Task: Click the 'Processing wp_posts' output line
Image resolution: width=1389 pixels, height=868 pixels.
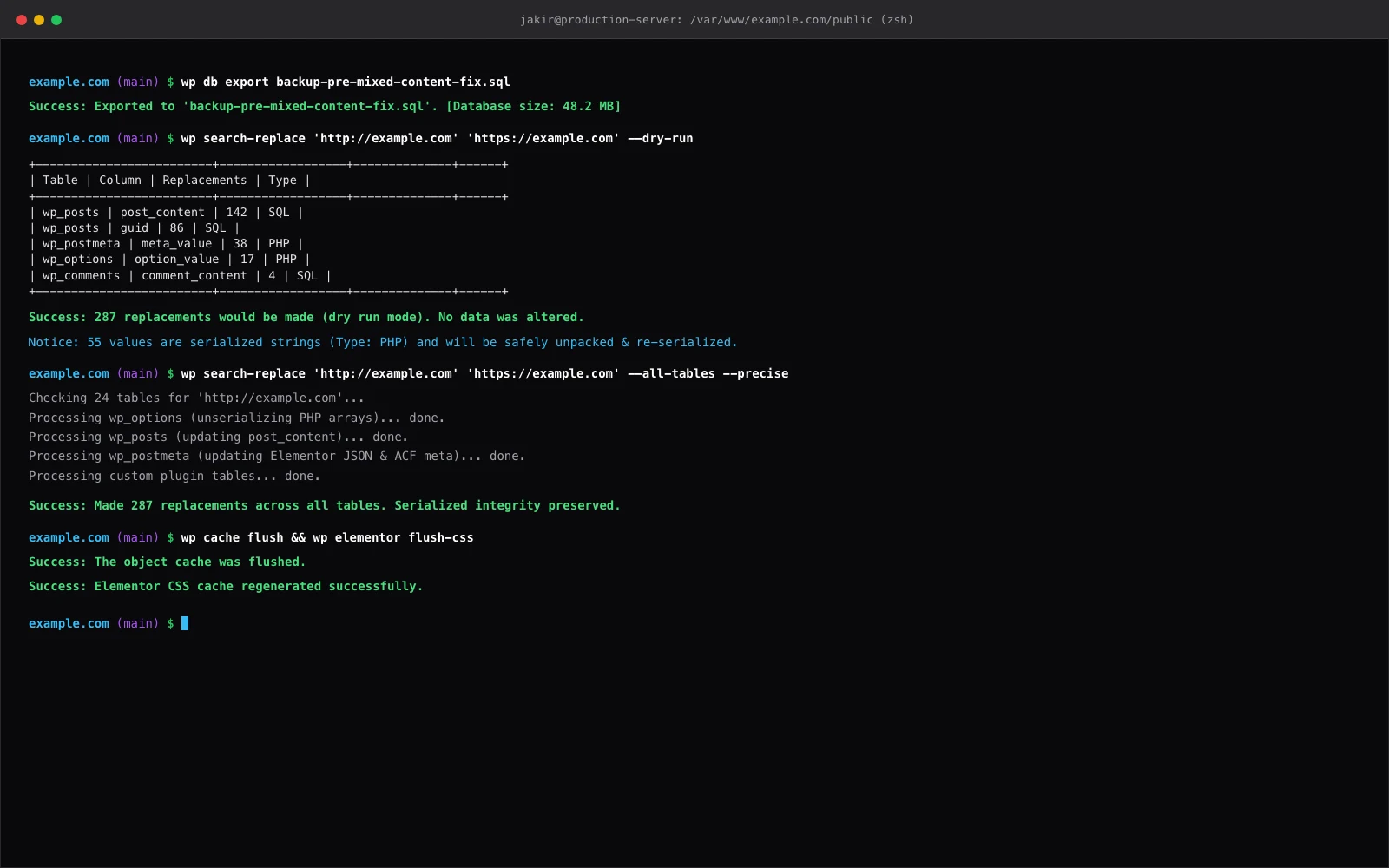Action: (218, 437)
